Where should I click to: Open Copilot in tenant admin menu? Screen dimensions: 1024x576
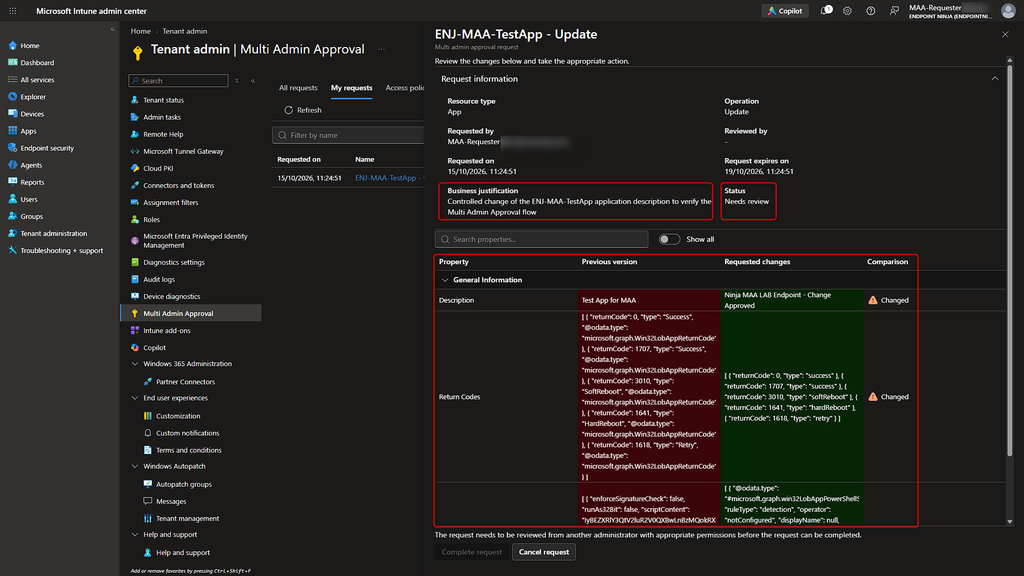tap(154, 347)
